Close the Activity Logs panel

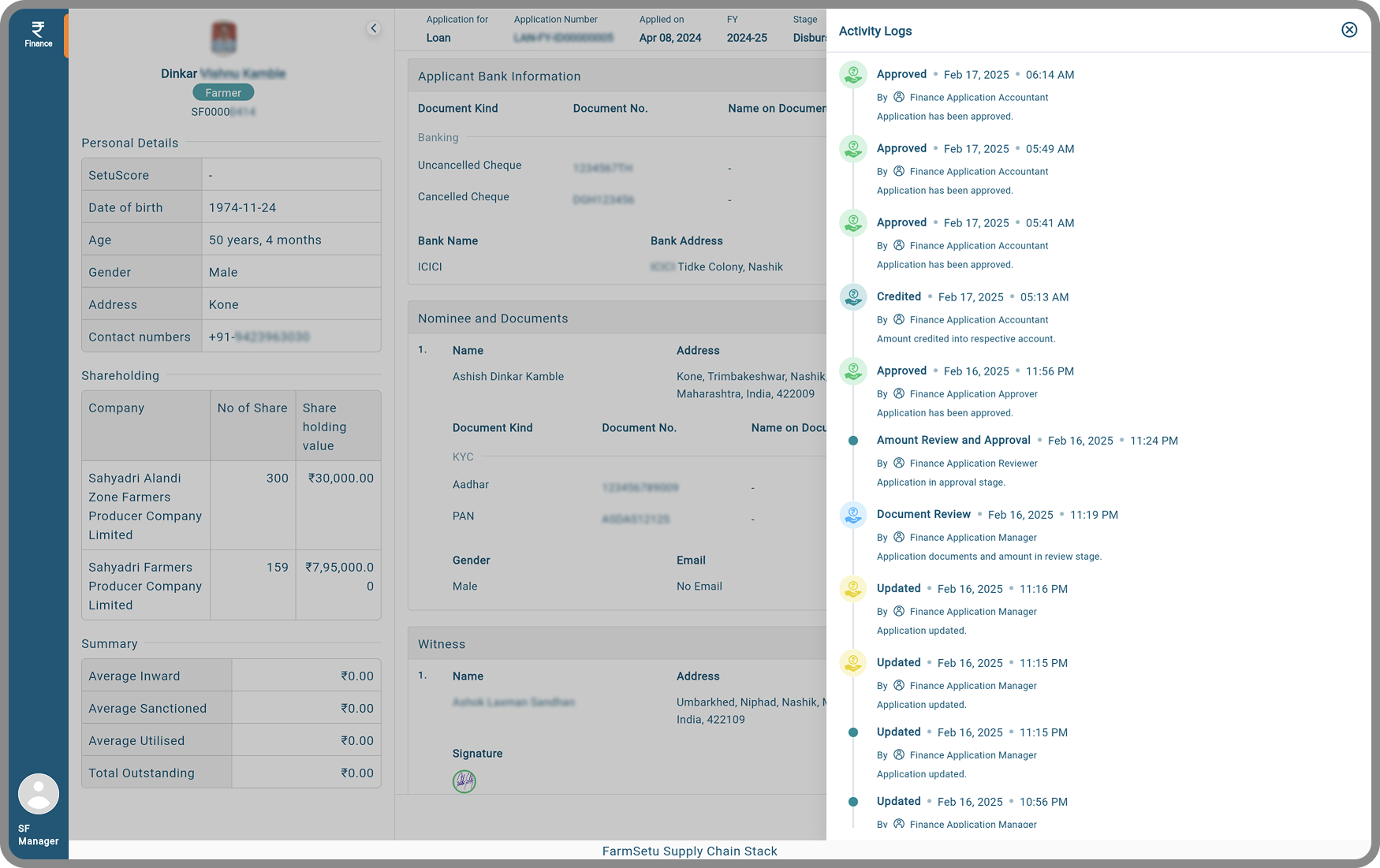[x=1348, y=30]
